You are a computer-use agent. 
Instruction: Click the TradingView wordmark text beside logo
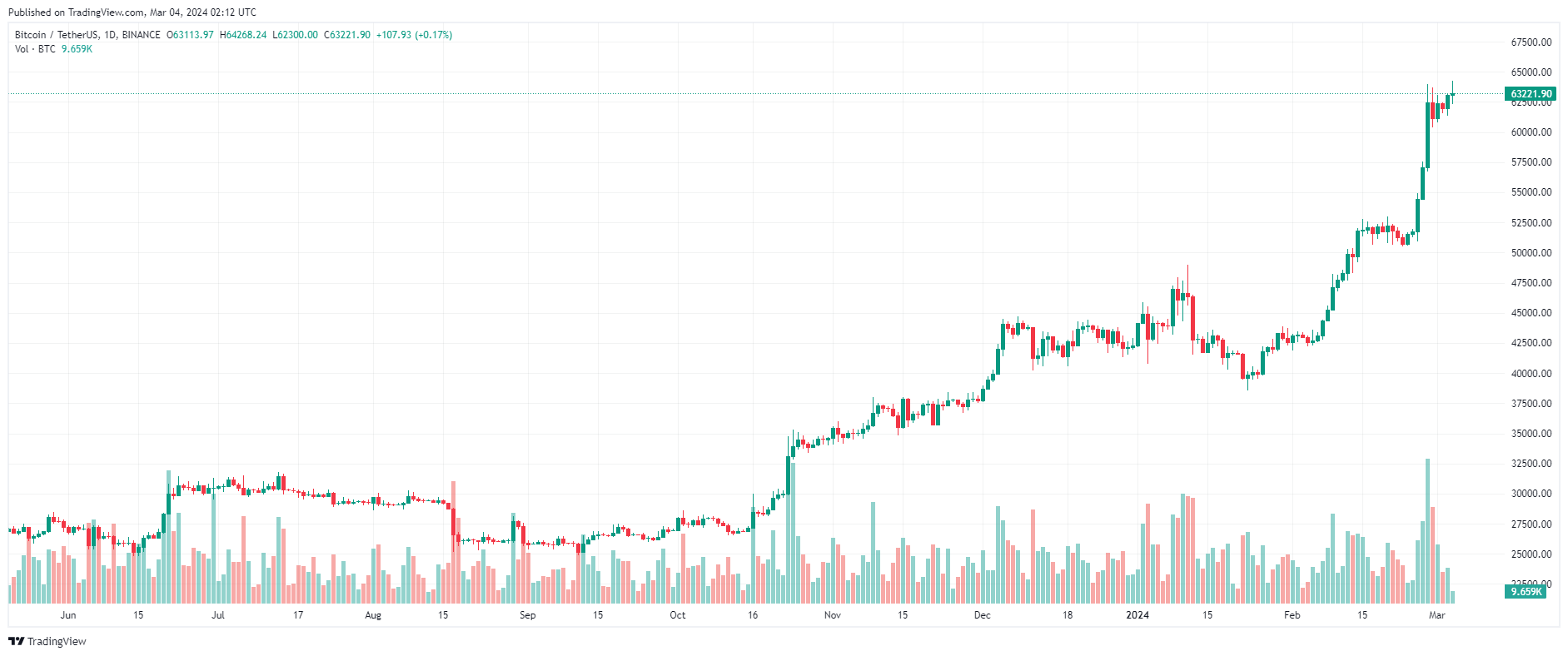(57, 641)
